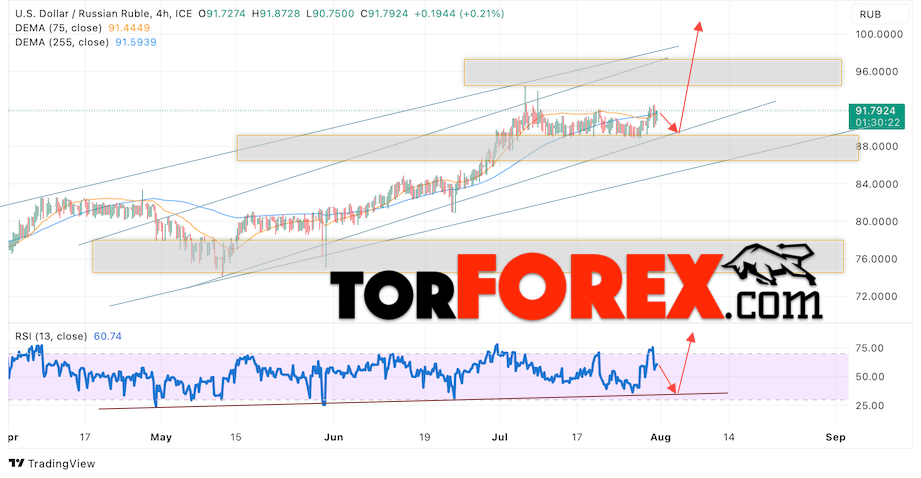This screenshot has width=921, height=478.
Task: Click the 100.0000 price axis label
Action: pyautogui.click(x=879, y=35)
